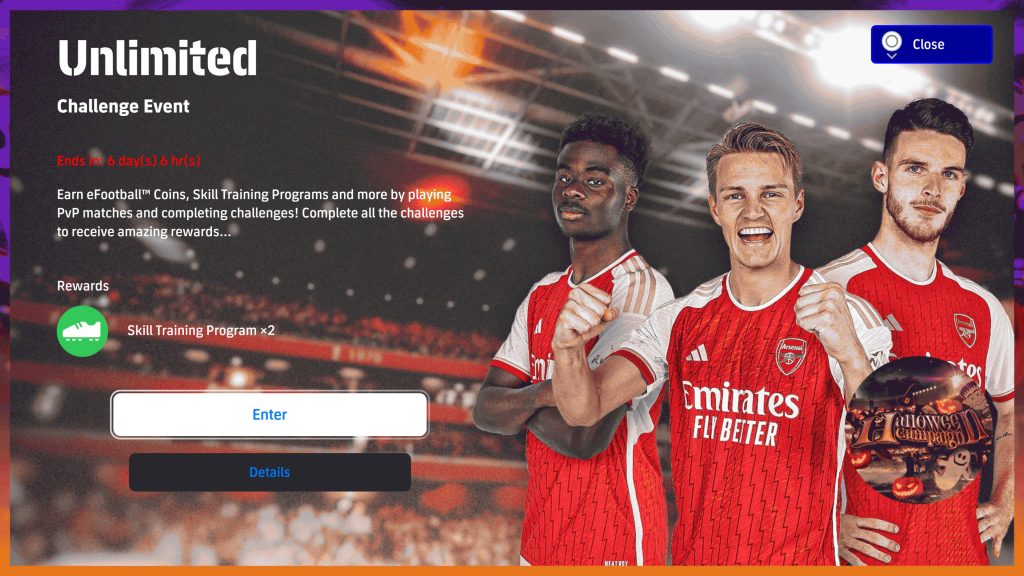Open the Halloween Campaign round badge
This screenshot has height=576, width=1024.
point(920,430)
